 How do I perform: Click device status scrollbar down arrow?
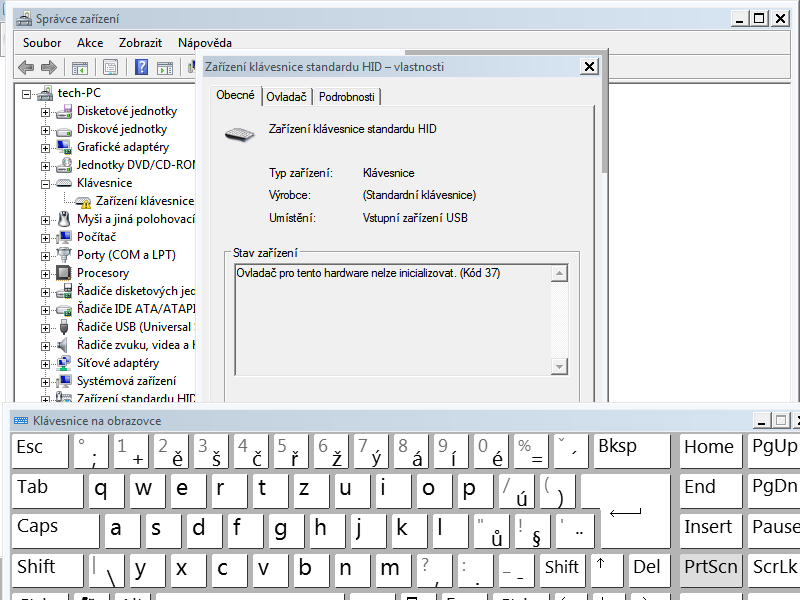560,368
